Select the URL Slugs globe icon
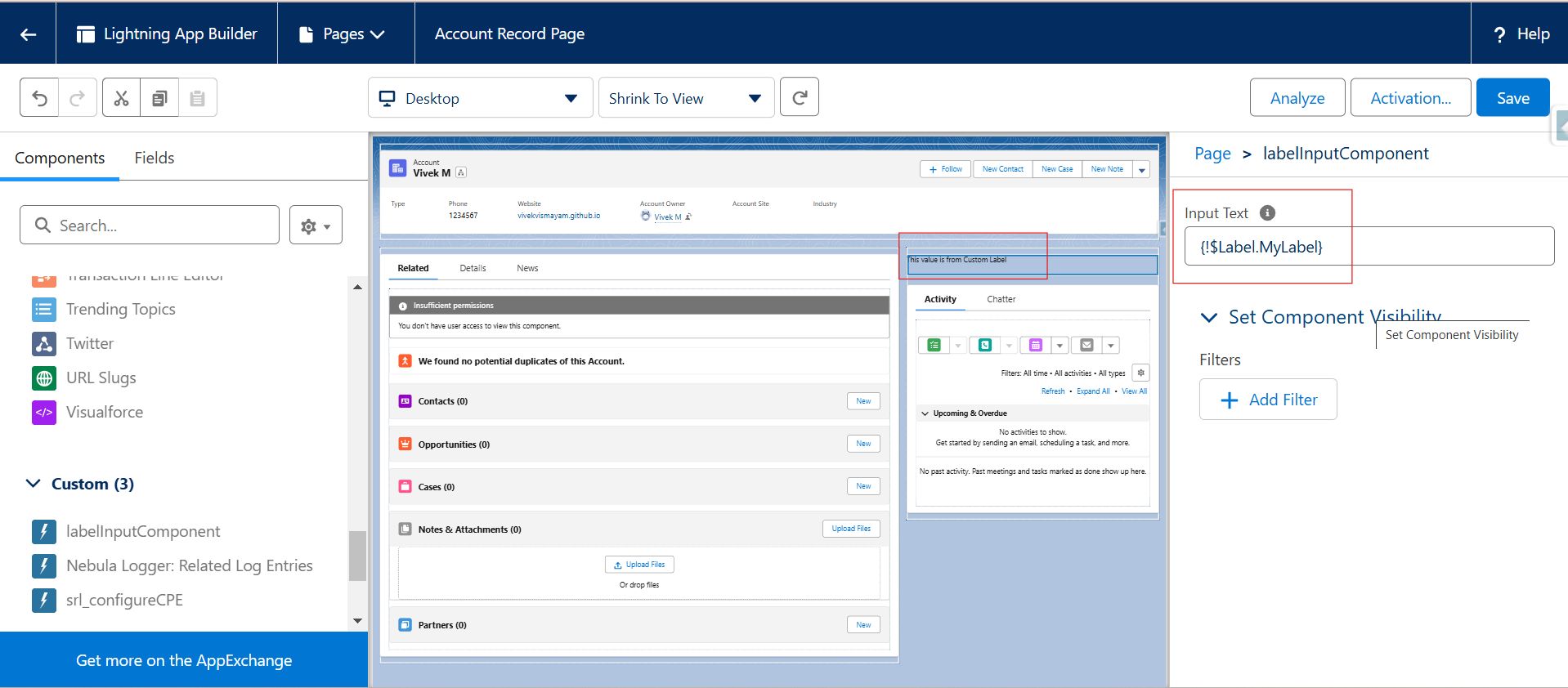1568x688 pixels. 44,378
